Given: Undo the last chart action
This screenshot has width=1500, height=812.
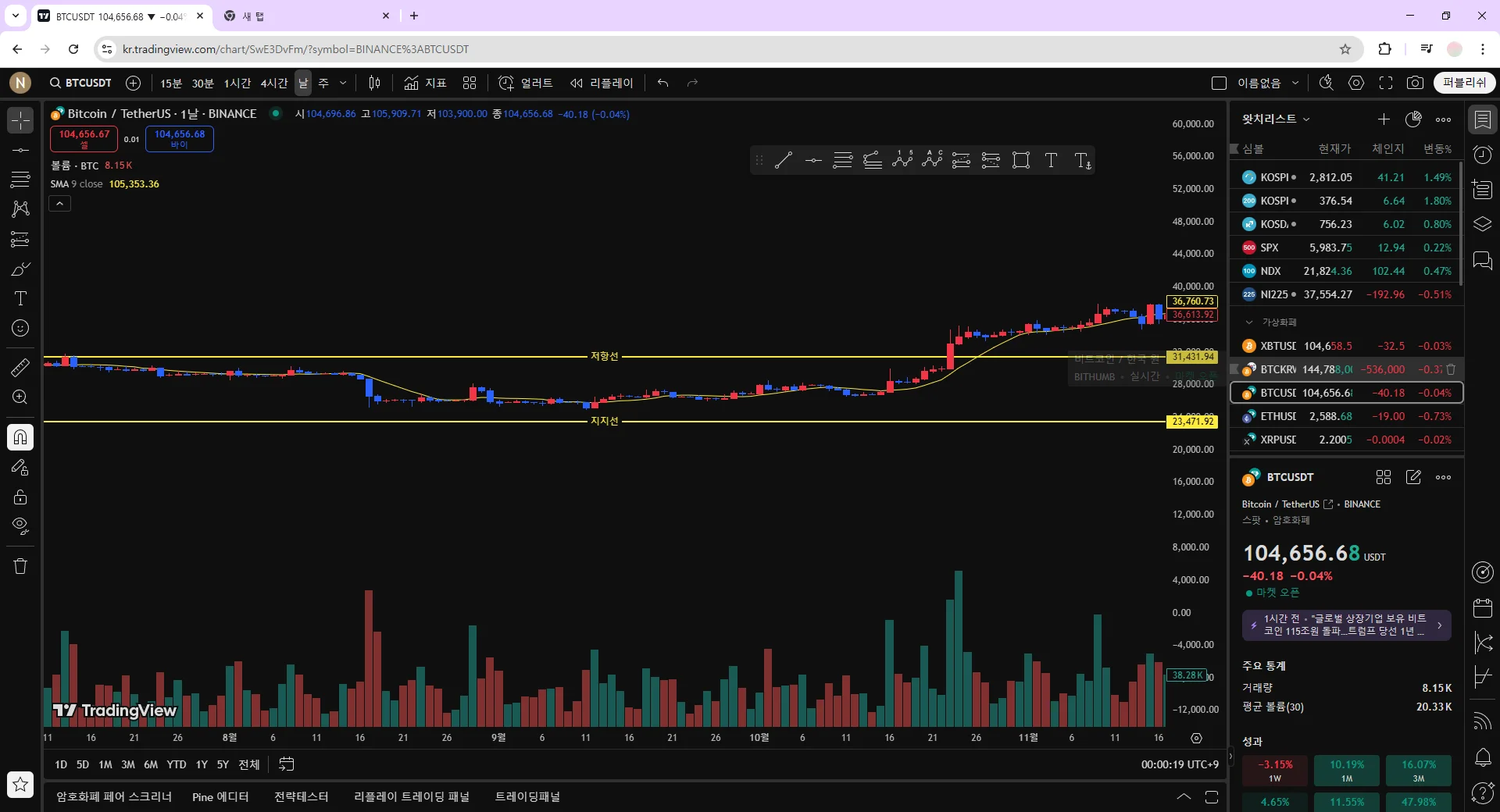Looking at the screenshot, I should tap(663, 83).
